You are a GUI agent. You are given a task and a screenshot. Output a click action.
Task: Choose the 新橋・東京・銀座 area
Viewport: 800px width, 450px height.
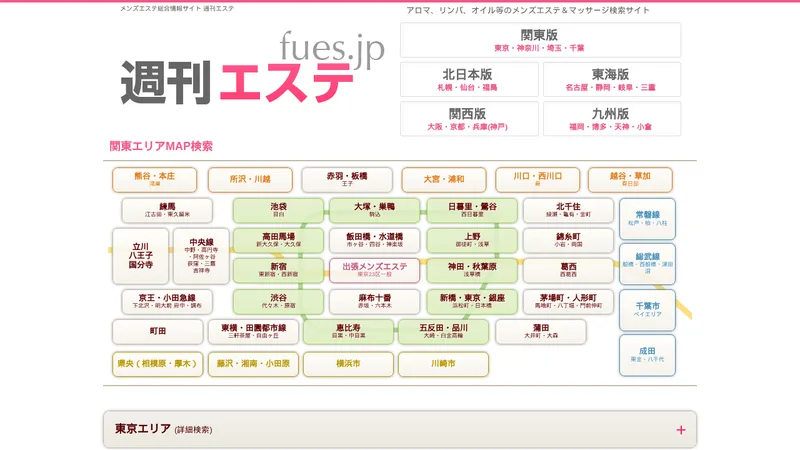472,302
